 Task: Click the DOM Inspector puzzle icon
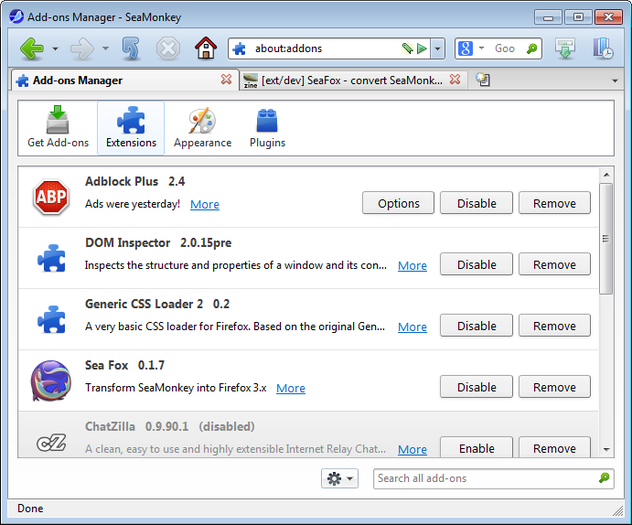(x=52, y=258)
